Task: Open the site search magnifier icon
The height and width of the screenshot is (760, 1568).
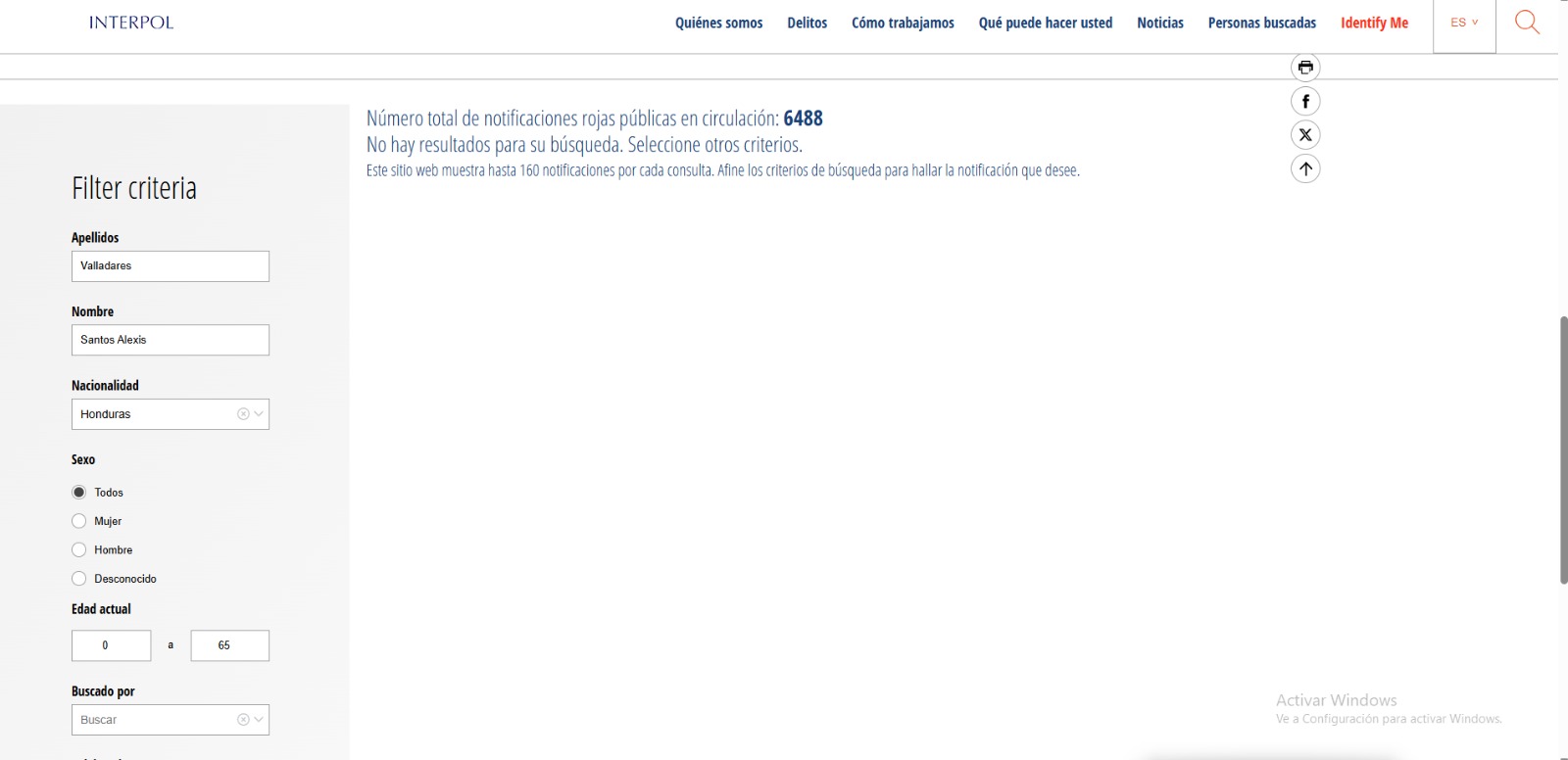Action: pos(1527,23)
